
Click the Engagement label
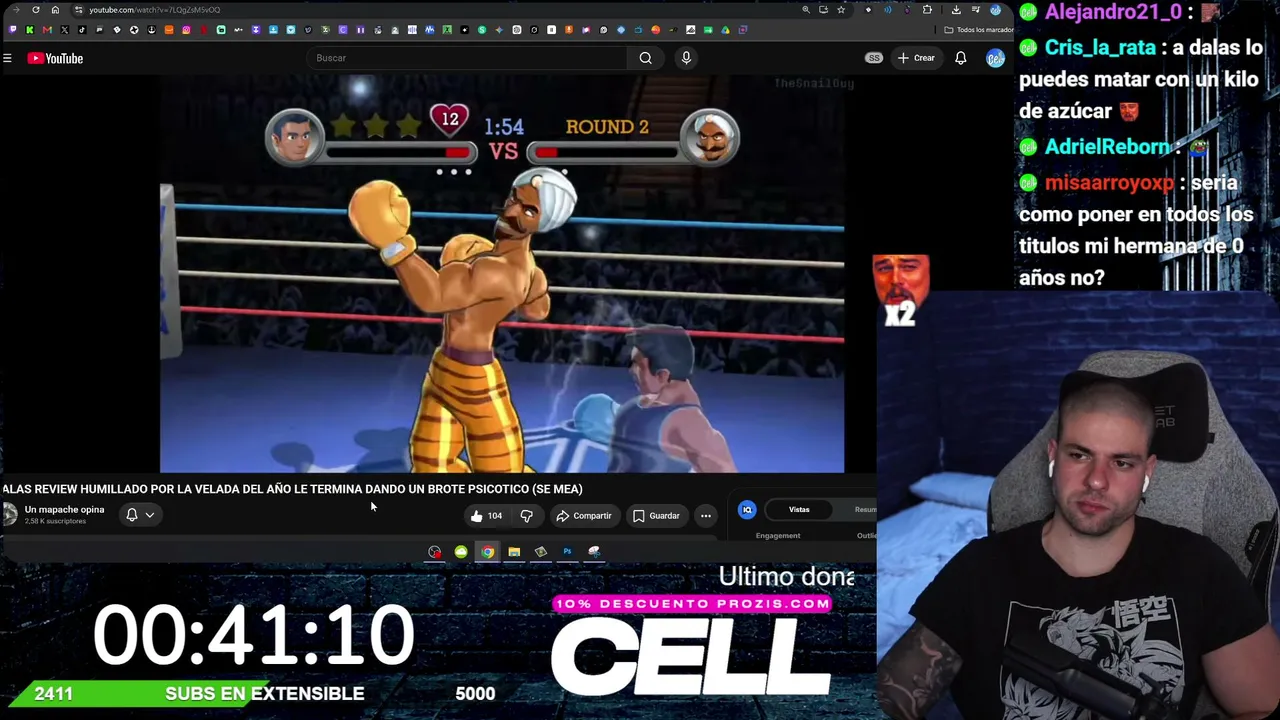778,536
